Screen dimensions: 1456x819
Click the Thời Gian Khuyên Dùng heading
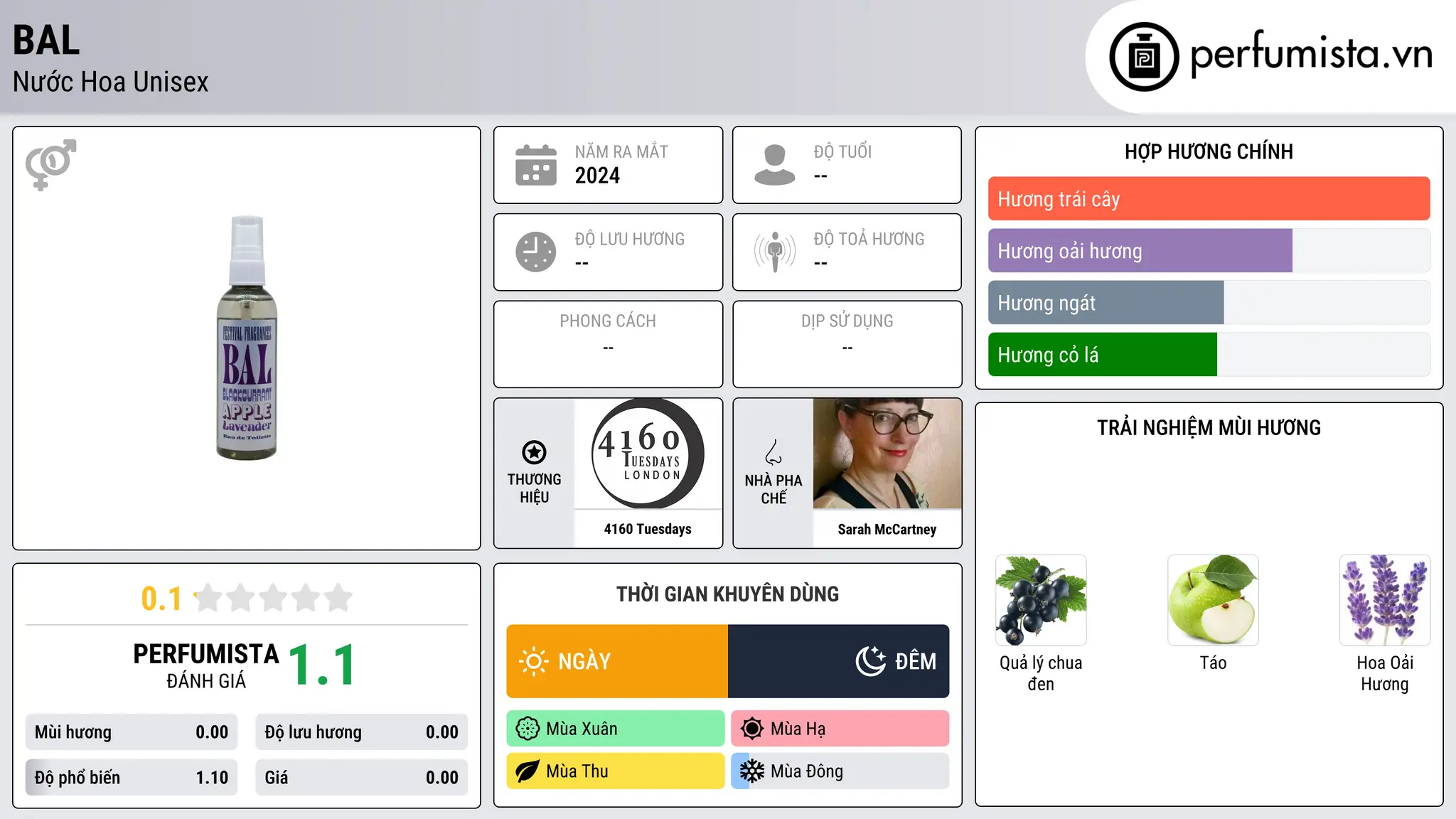tap(728, 594)
